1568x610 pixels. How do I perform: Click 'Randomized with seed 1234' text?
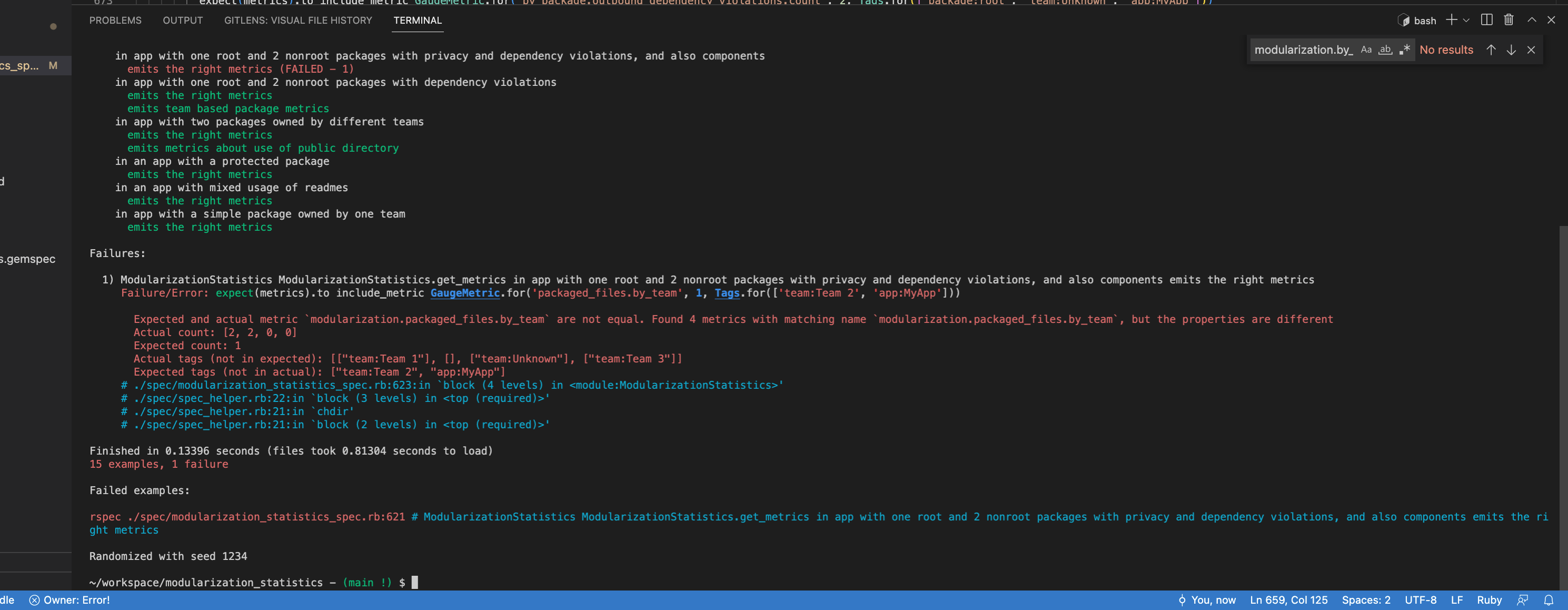168,556
